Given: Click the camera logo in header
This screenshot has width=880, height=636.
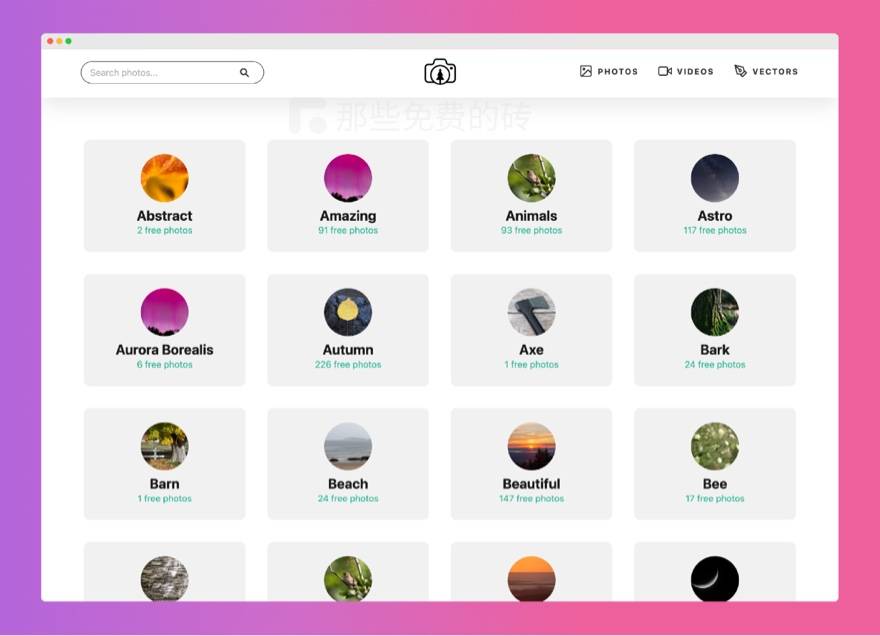Looking at the screenshot, I should point(440,72).
